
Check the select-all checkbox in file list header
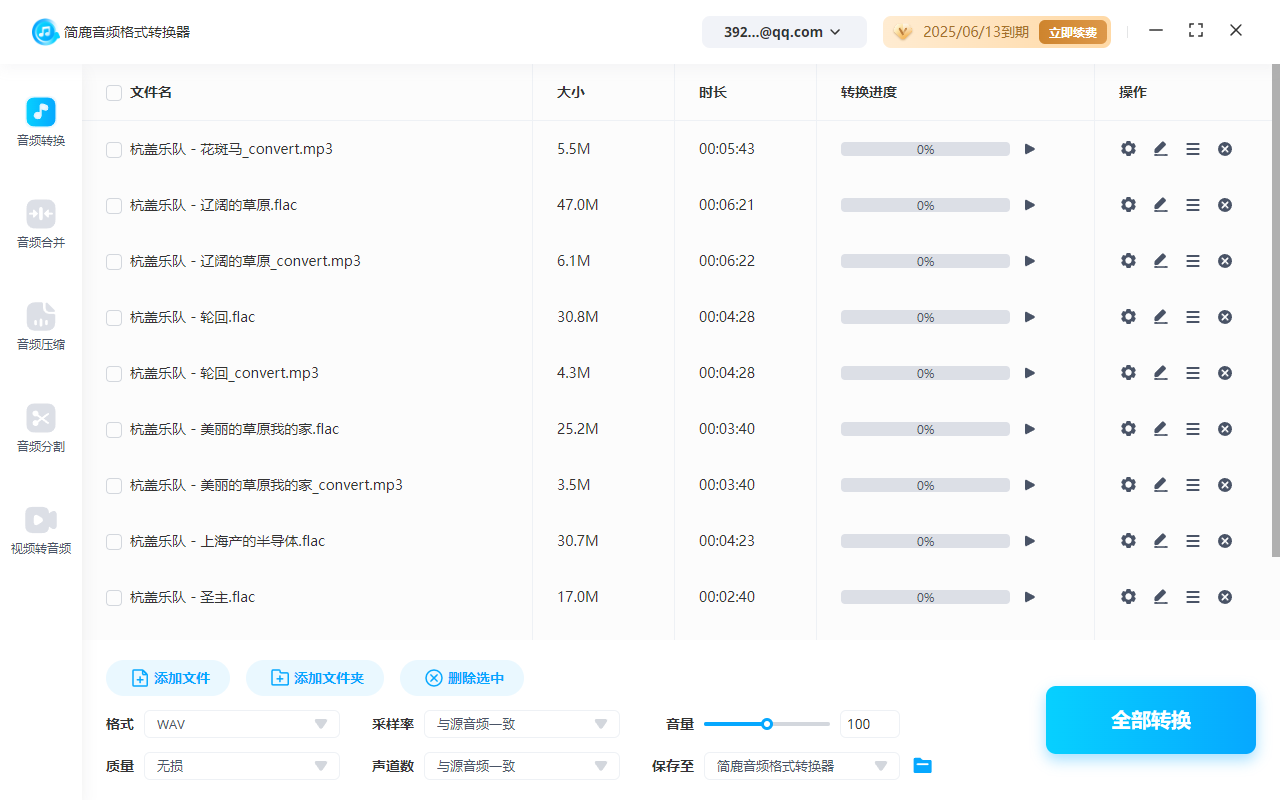[x=113, y=92]
